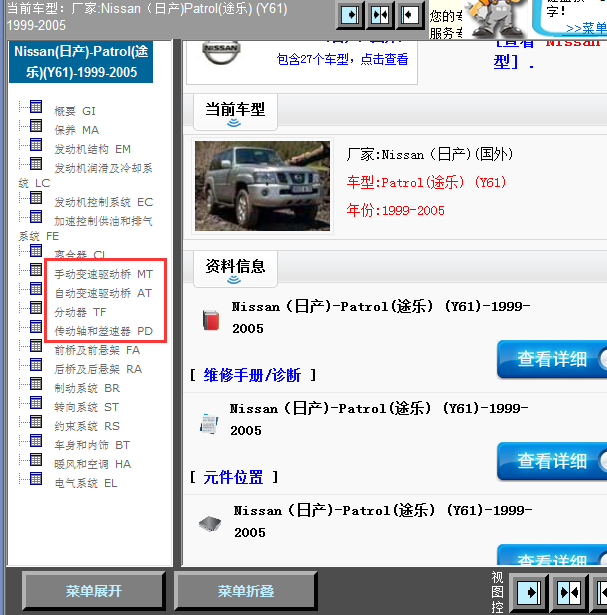Click top toolbar center-split view button
This screenshot has width=607, height=615.
pos(380,15)
